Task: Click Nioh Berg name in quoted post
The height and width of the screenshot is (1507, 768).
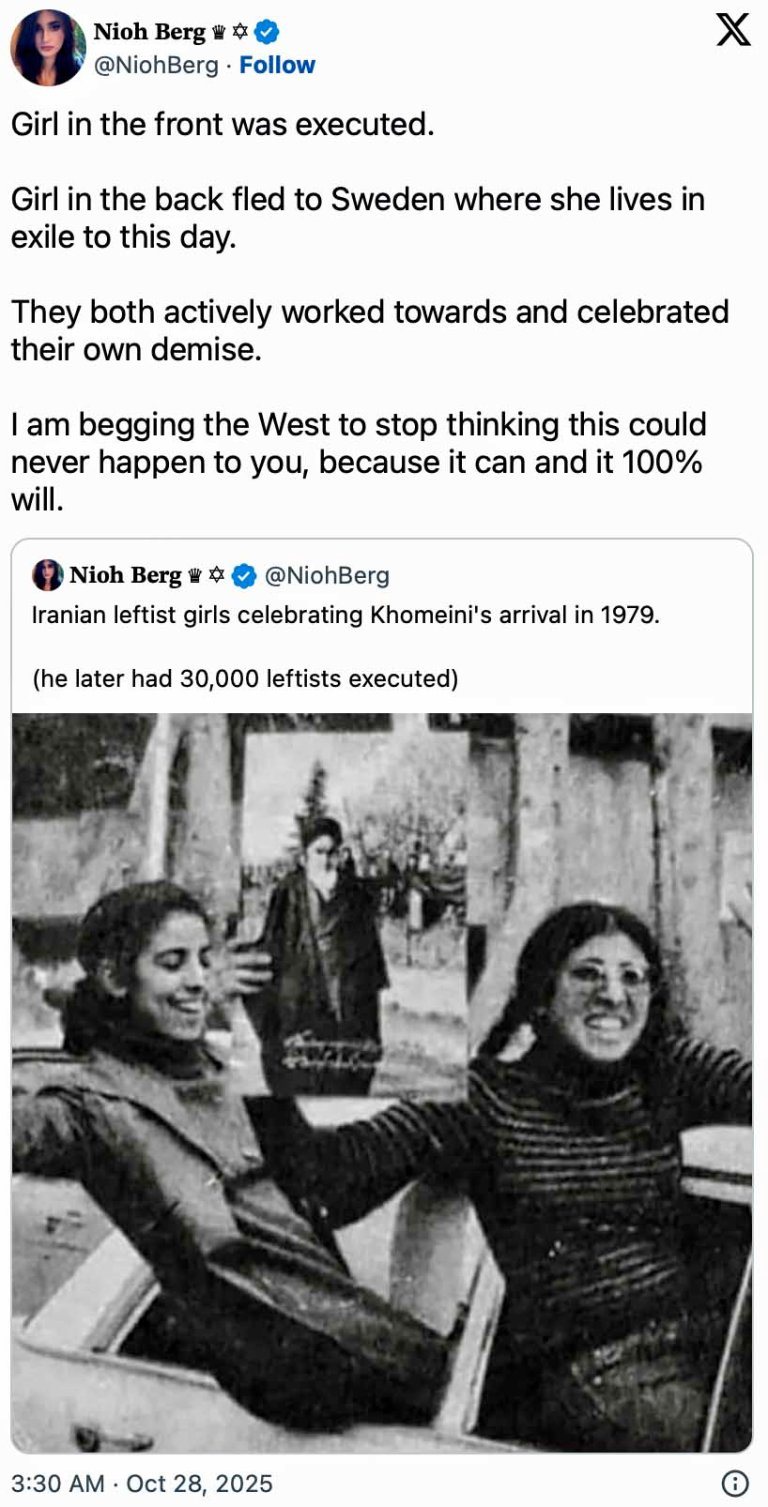Action: click(x=125, y=575)
